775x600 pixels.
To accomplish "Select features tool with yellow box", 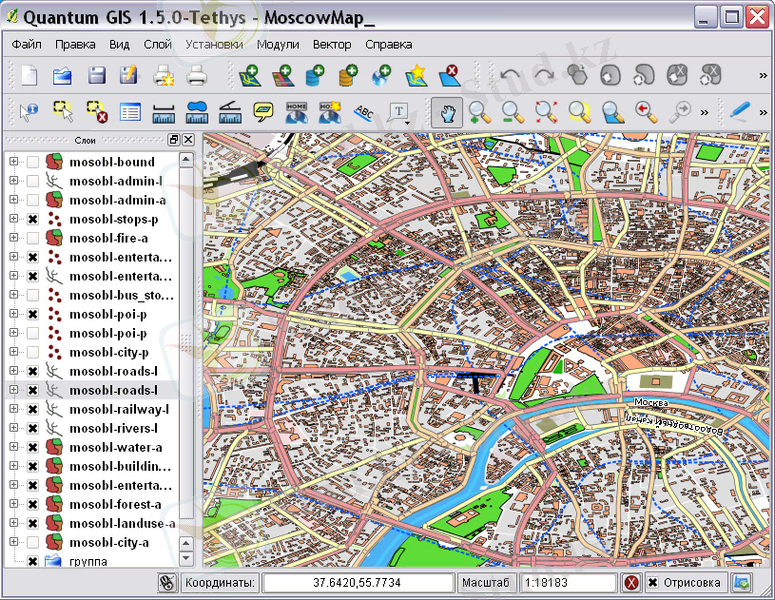I will pos(63,112).
